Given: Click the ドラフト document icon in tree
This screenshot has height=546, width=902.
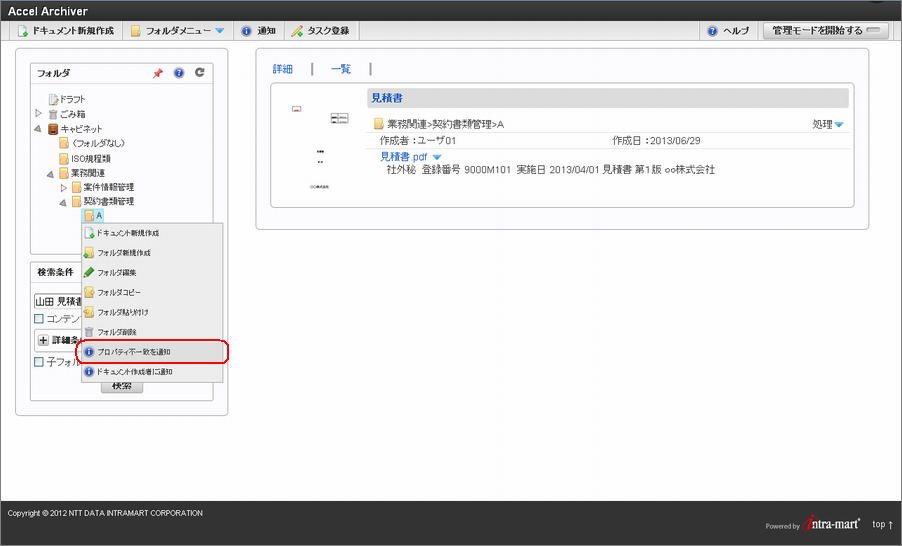Looking at the screenshot, I should coord(53,100).
